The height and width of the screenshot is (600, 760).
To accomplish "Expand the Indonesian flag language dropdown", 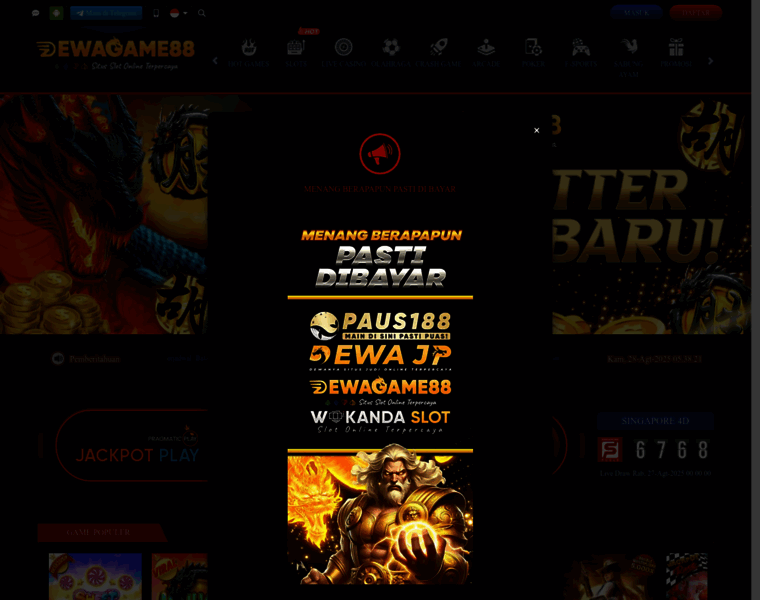I will (179, 13).
